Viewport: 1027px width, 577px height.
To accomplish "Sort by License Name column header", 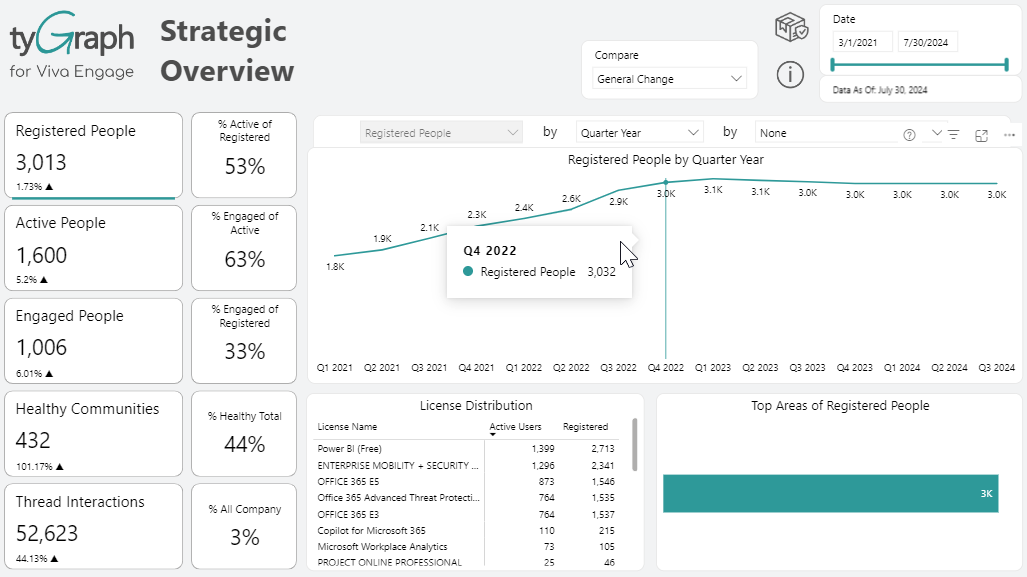I will [x=347, y=427].
